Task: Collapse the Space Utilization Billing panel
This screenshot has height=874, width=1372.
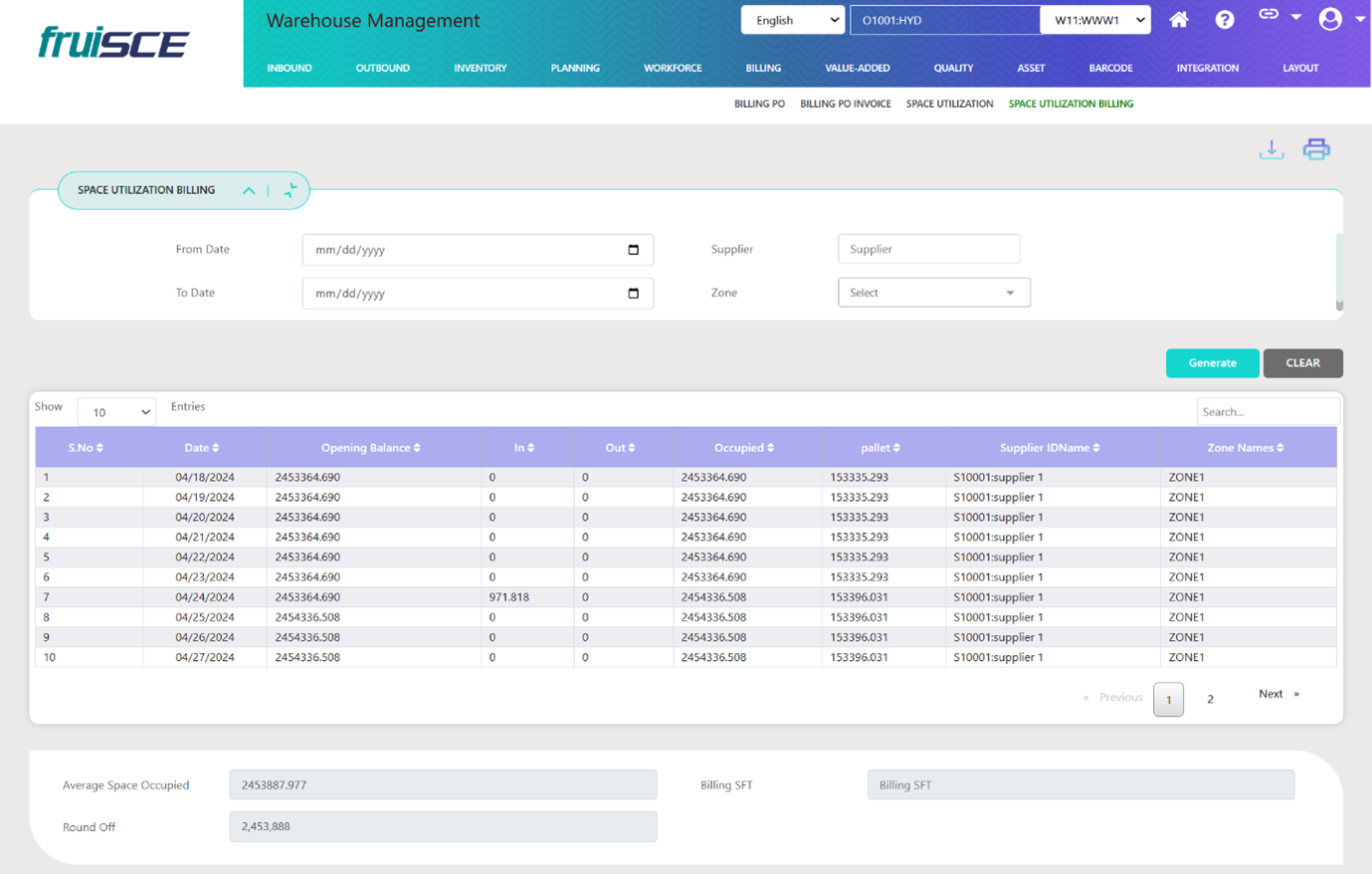Action: tap(249, 190)
